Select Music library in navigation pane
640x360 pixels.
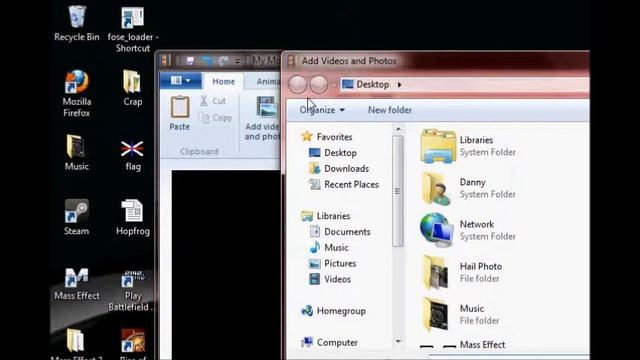pyautogui.click(x=329, y=247)
